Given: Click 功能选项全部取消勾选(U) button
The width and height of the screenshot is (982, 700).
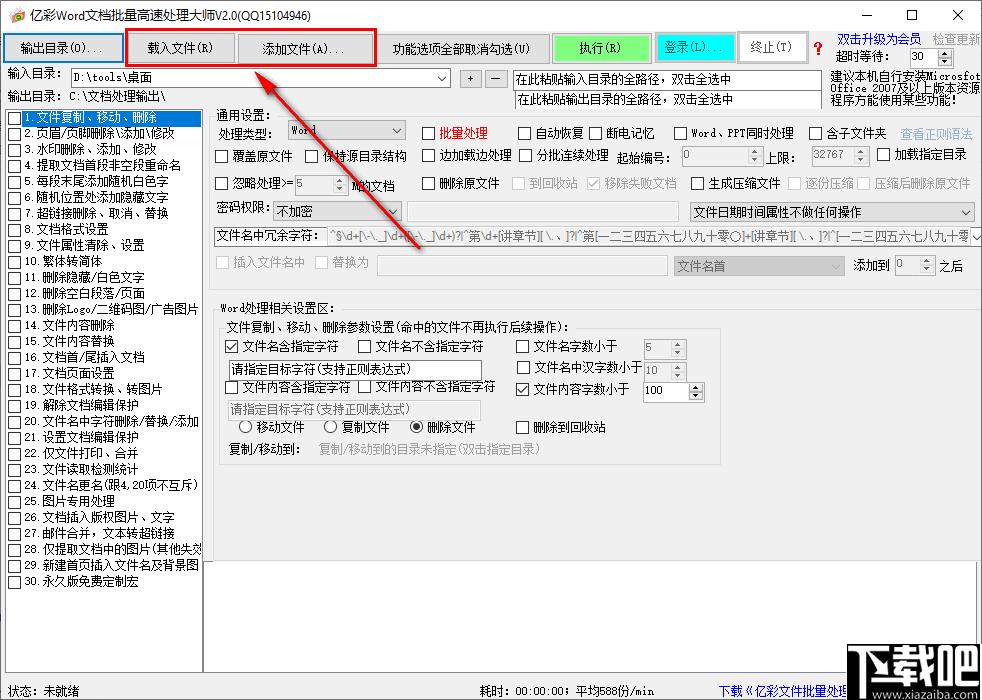Looking at the screenshot, I should 461,48.
